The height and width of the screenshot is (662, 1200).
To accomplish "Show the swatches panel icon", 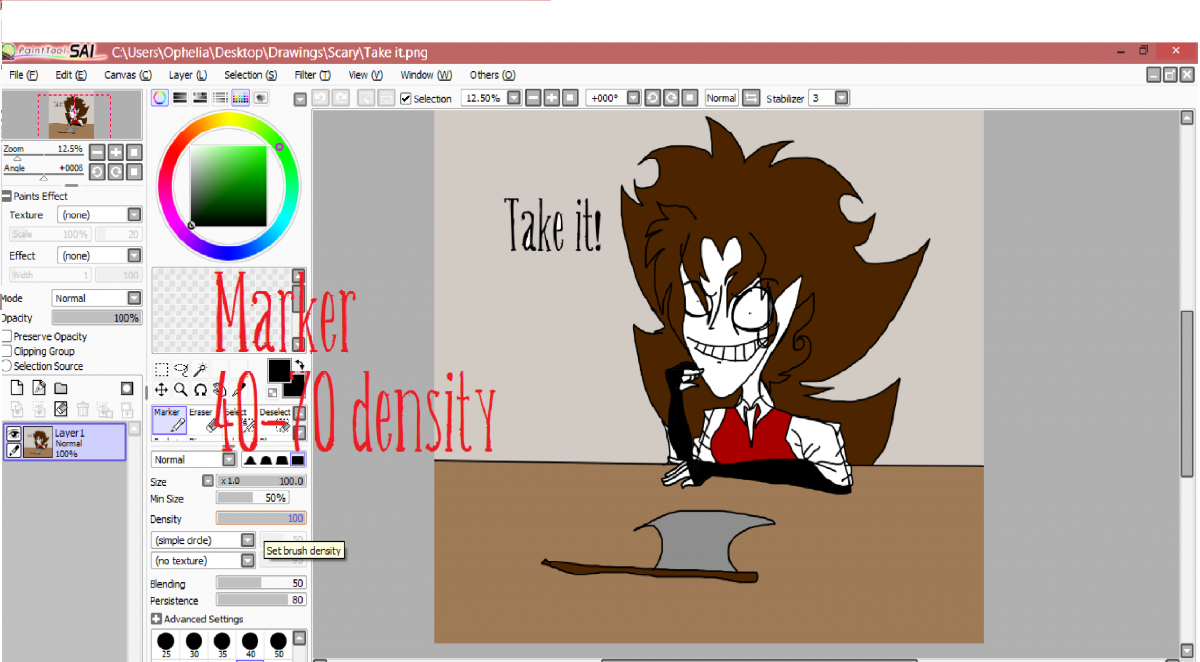I will [240, 98].
